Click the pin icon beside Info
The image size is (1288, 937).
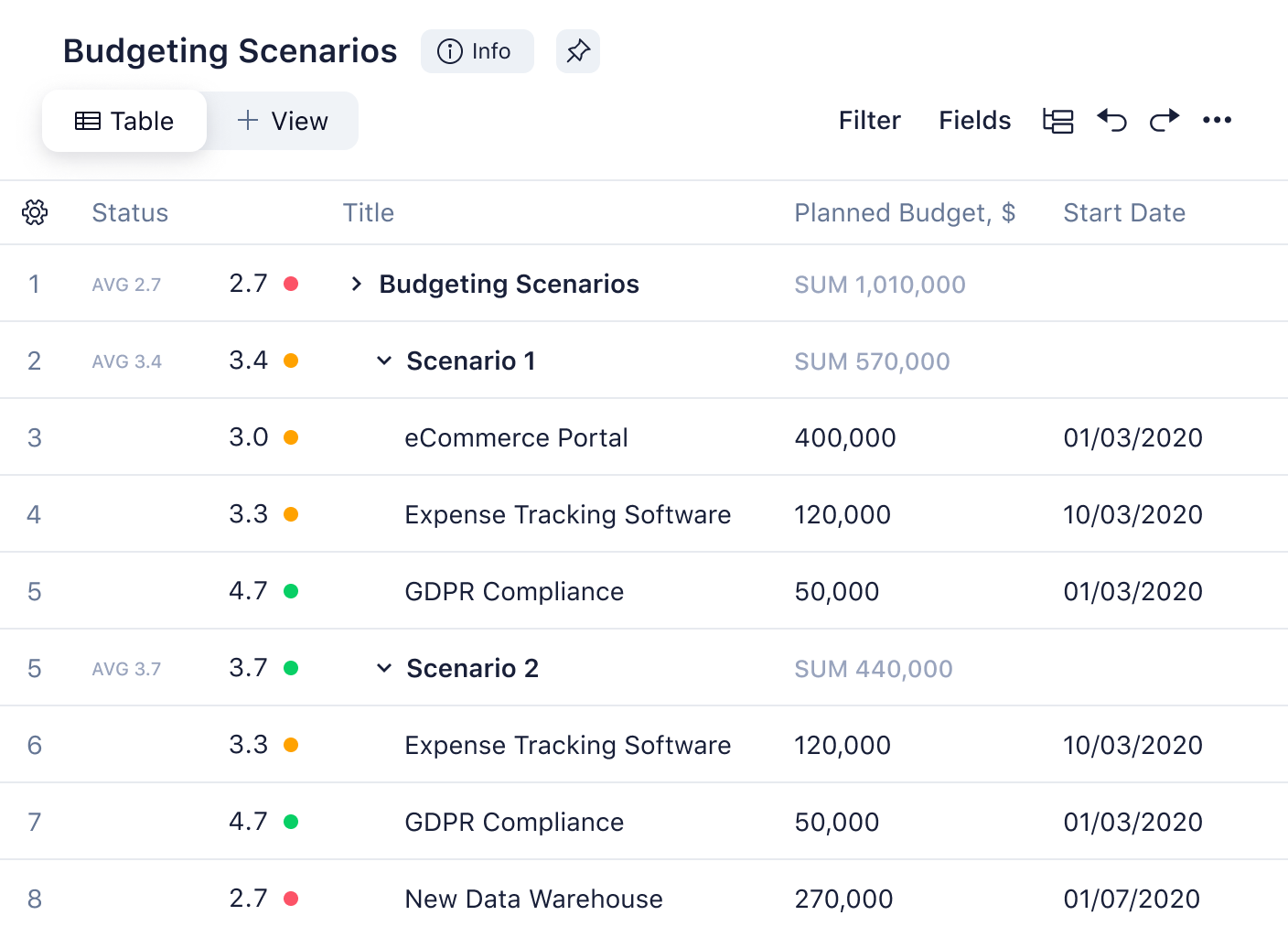click(x=577, y=51)
